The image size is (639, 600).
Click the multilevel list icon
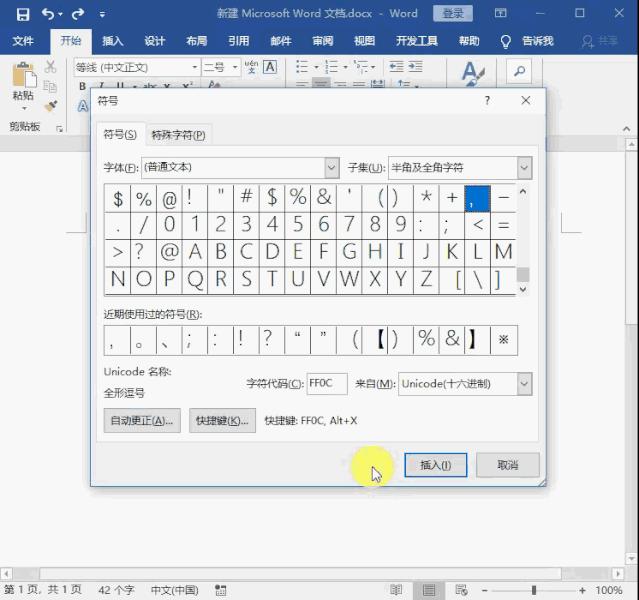coord(361,66)
